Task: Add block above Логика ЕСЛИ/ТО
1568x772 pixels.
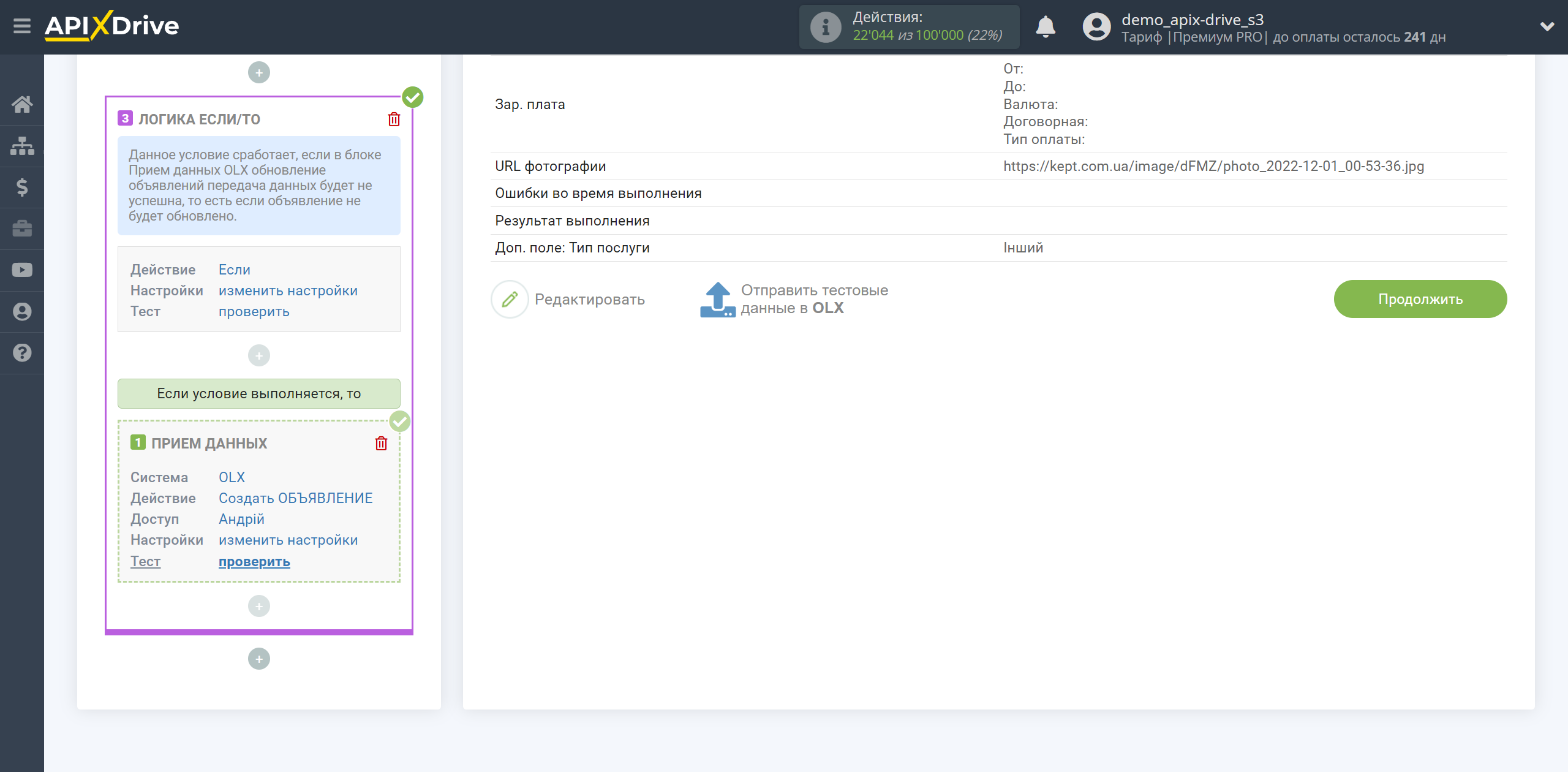Action: point(259,72)
